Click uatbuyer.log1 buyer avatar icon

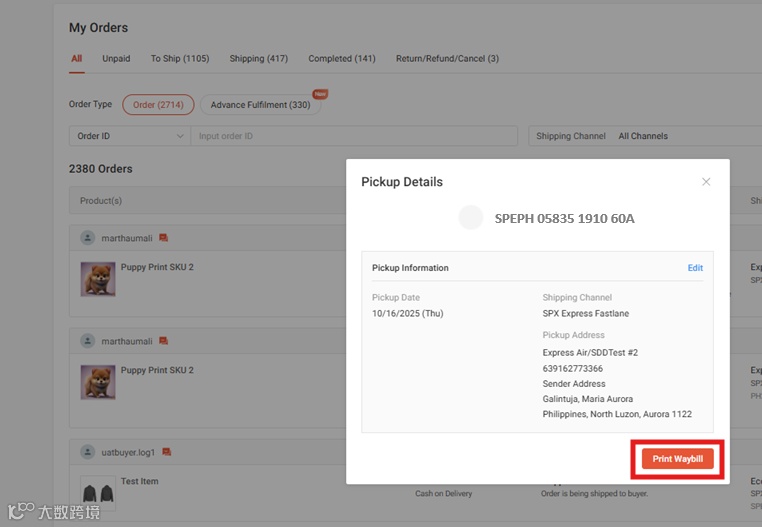87,452
